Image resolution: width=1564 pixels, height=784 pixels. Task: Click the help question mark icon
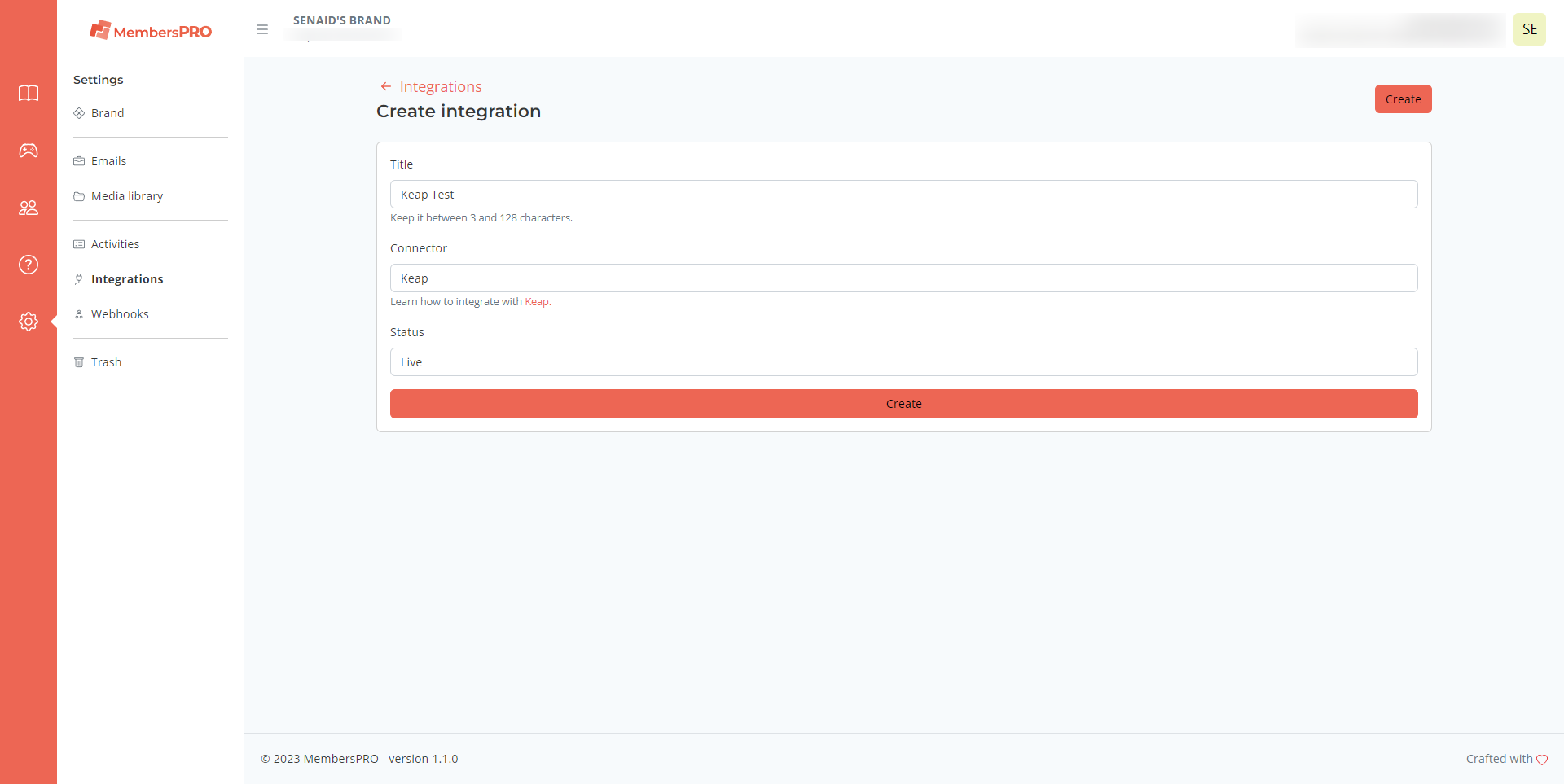(x=29, y=265)
